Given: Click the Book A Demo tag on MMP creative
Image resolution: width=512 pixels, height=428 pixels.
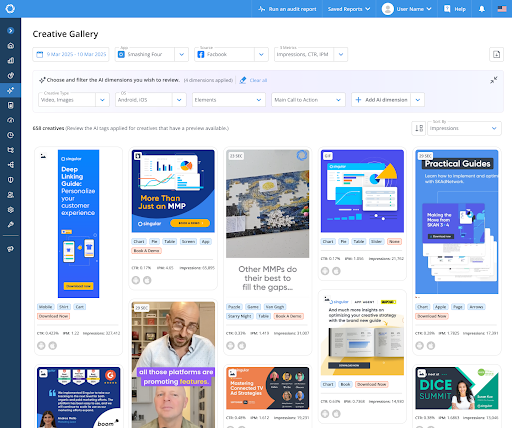Looking at the screenshot, I should [x=147, y=251].
